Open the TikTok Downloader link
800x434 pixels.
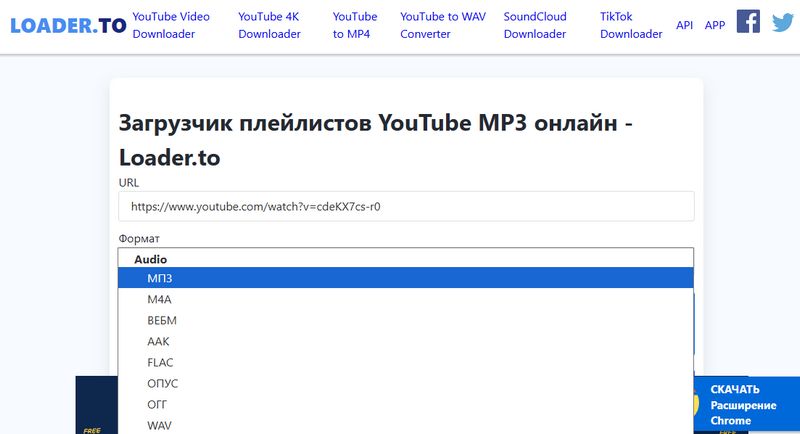click(631, 25)
